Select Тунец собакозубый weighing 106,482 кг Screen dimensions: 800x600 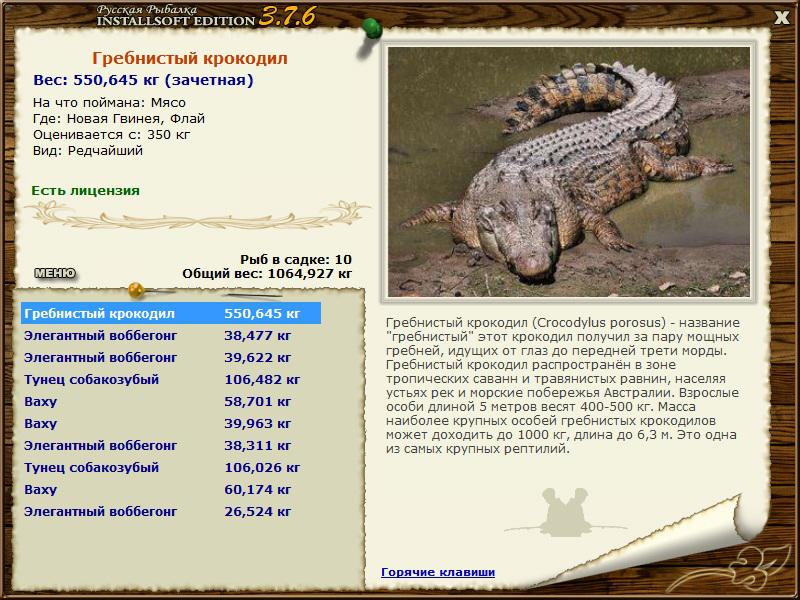[x=171, y=379]
